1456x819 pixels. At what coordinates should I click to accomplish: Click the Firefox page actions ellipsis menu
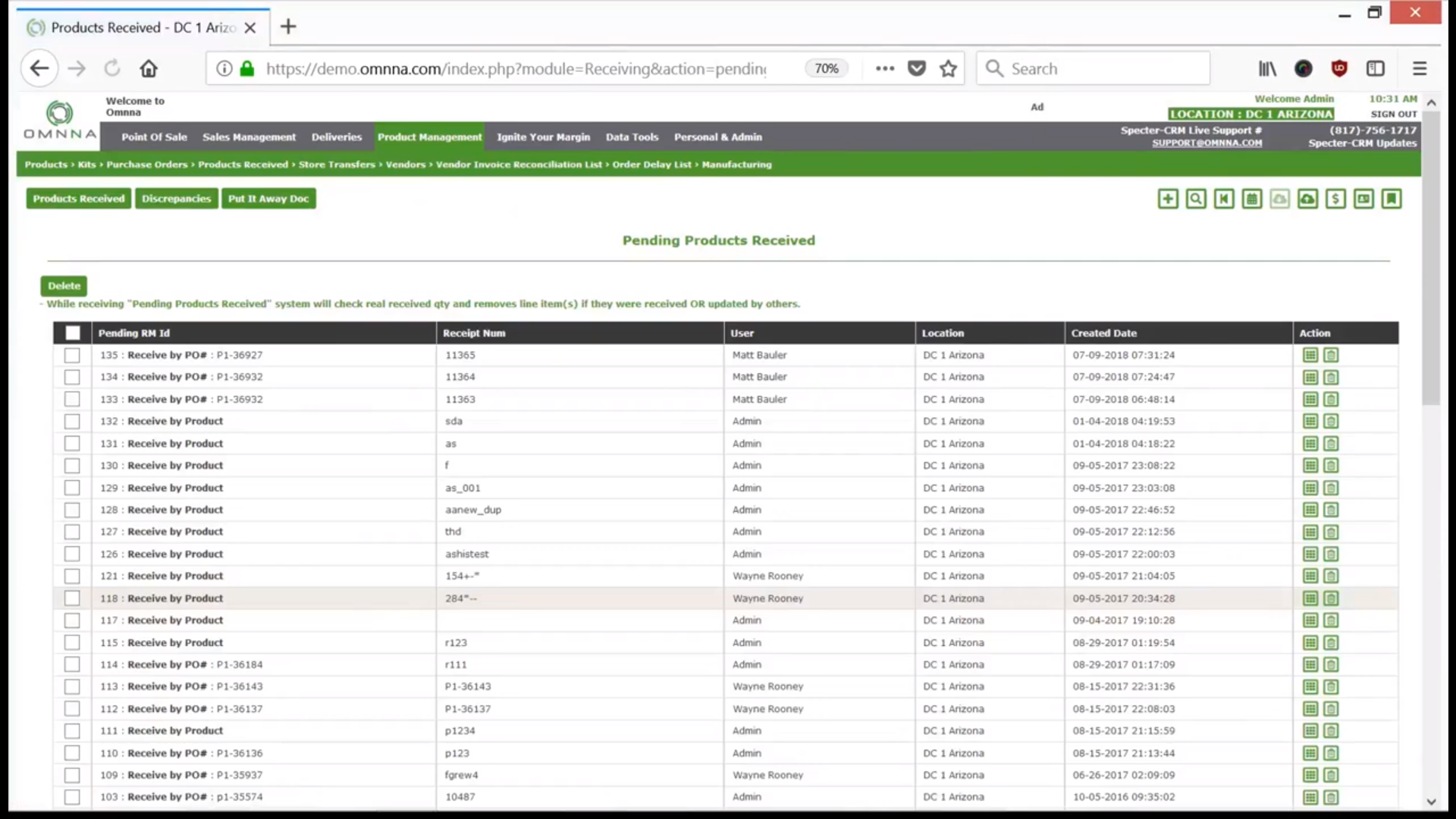(x=884, y=68)
